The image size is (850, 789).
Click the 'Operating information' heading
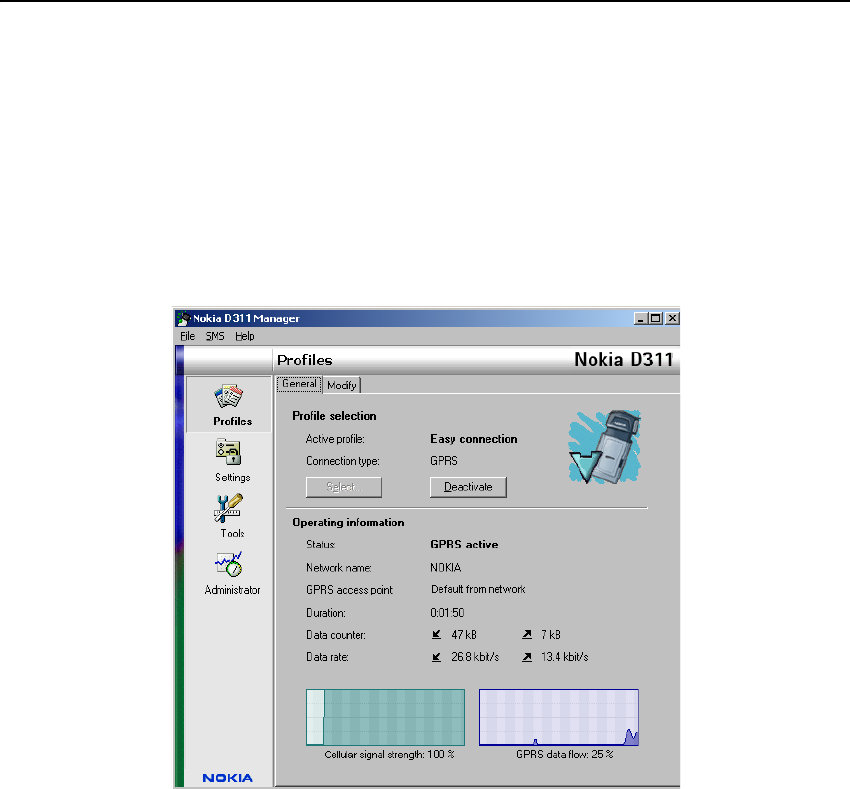pyautogui.click(x=348, y=522)
